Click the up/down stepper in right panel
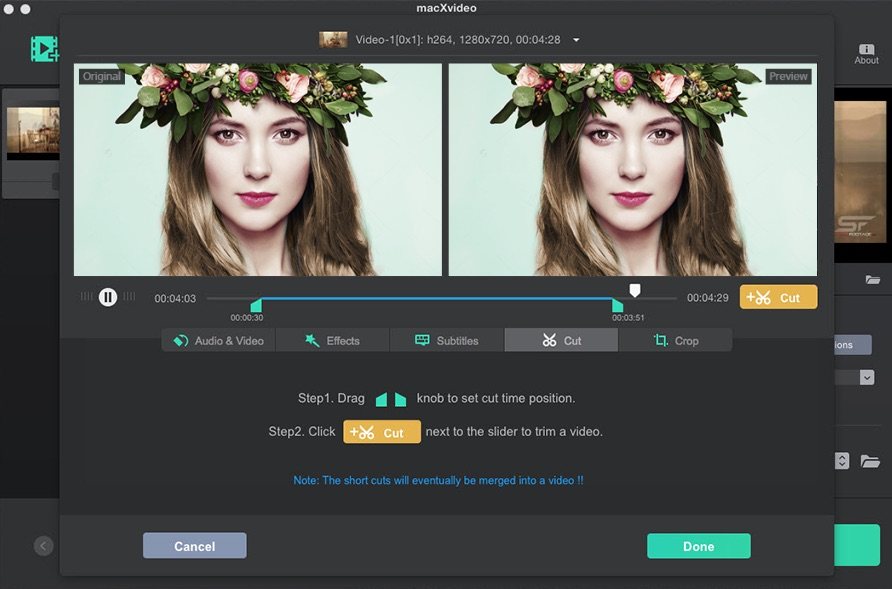The image size is (892, 589). (842, 461)
